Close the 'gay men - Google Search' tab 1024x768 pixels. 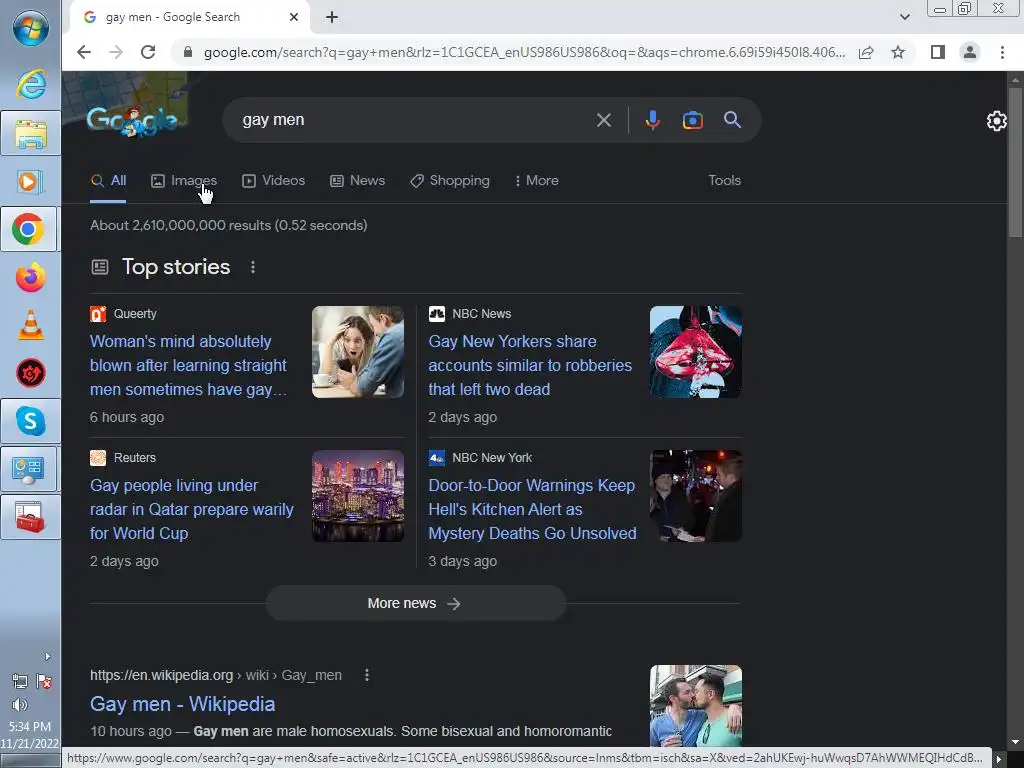click(294, 17)
